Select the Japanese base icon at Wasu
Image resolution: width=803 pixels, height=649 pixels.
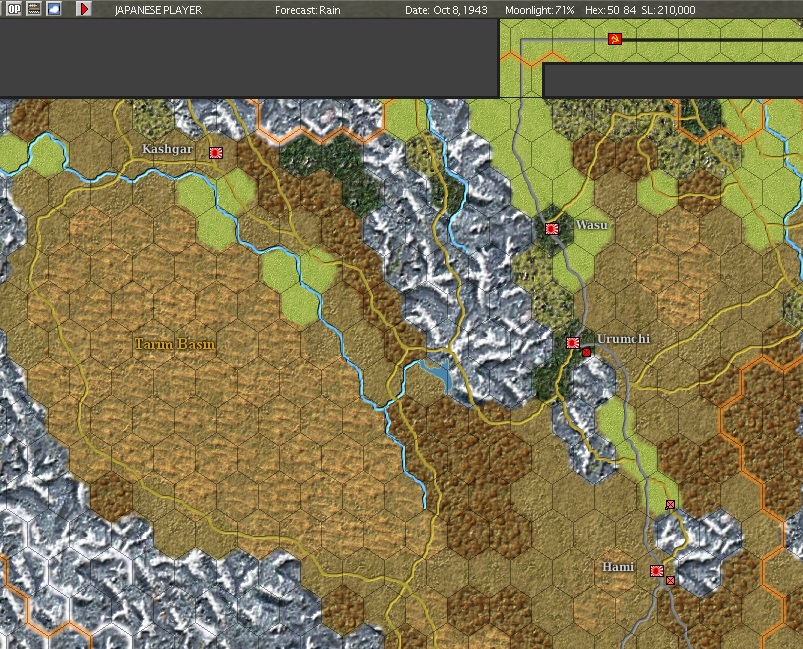tap(552, 229)
